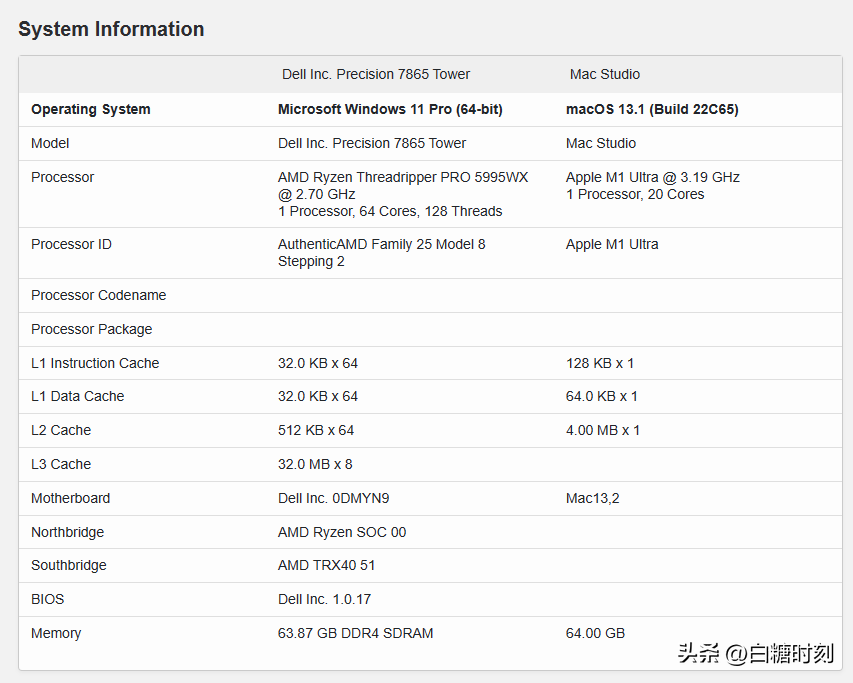Select the 64.00 GB memory value
Screen dimensions: 853x683
click(595, 634)
